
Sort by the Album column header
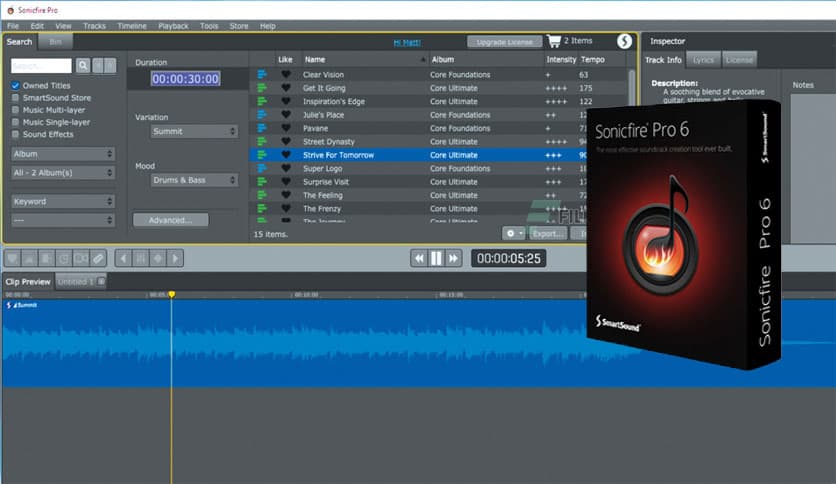tap(486, 60)
